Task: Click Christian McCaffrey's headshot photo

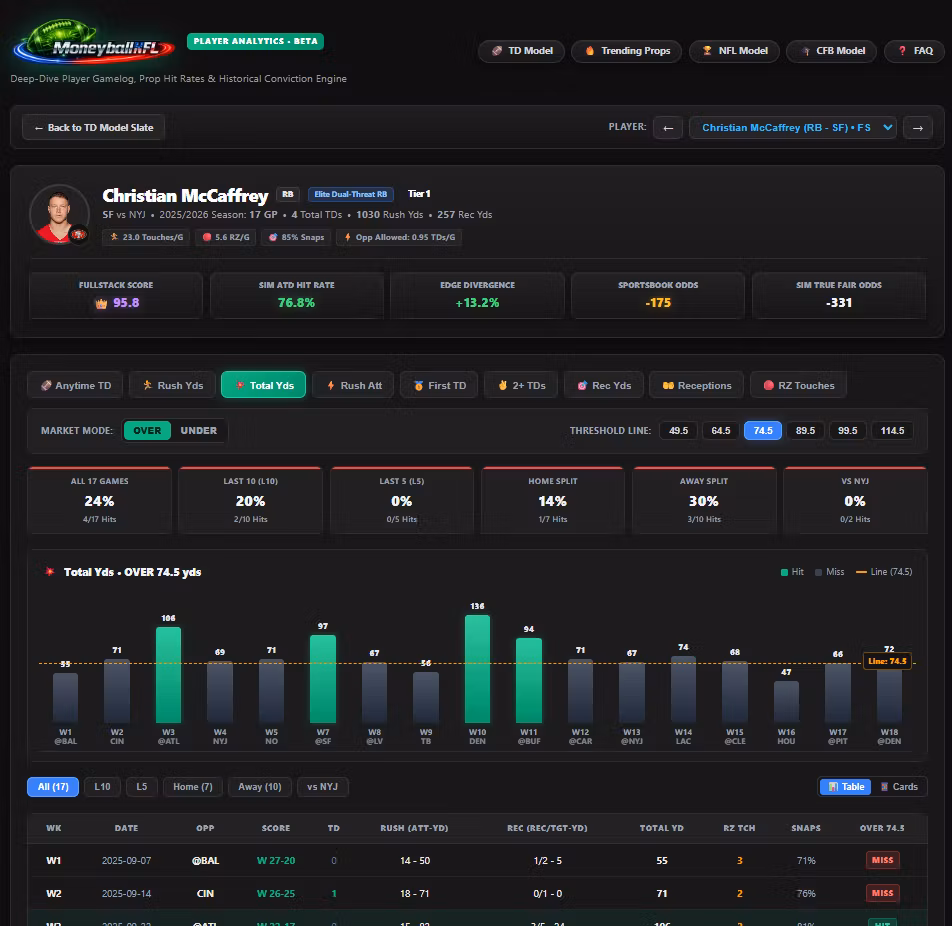Action: 59,214
